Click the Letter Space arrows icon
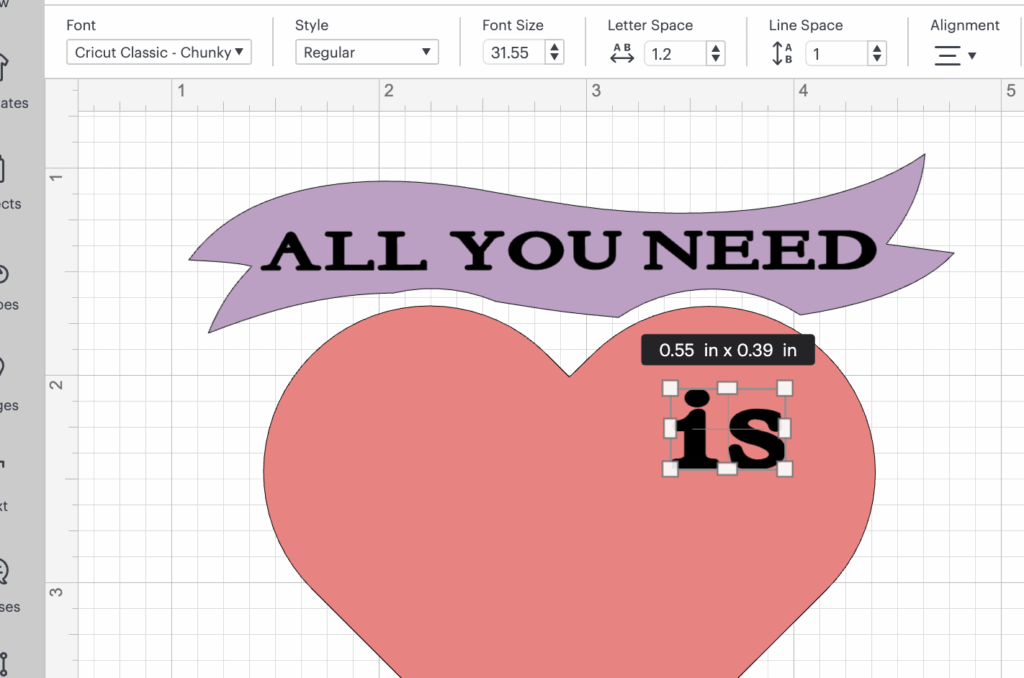Image resolution: width=1024 pixels, height=678 pixels. tap(622, 54)
